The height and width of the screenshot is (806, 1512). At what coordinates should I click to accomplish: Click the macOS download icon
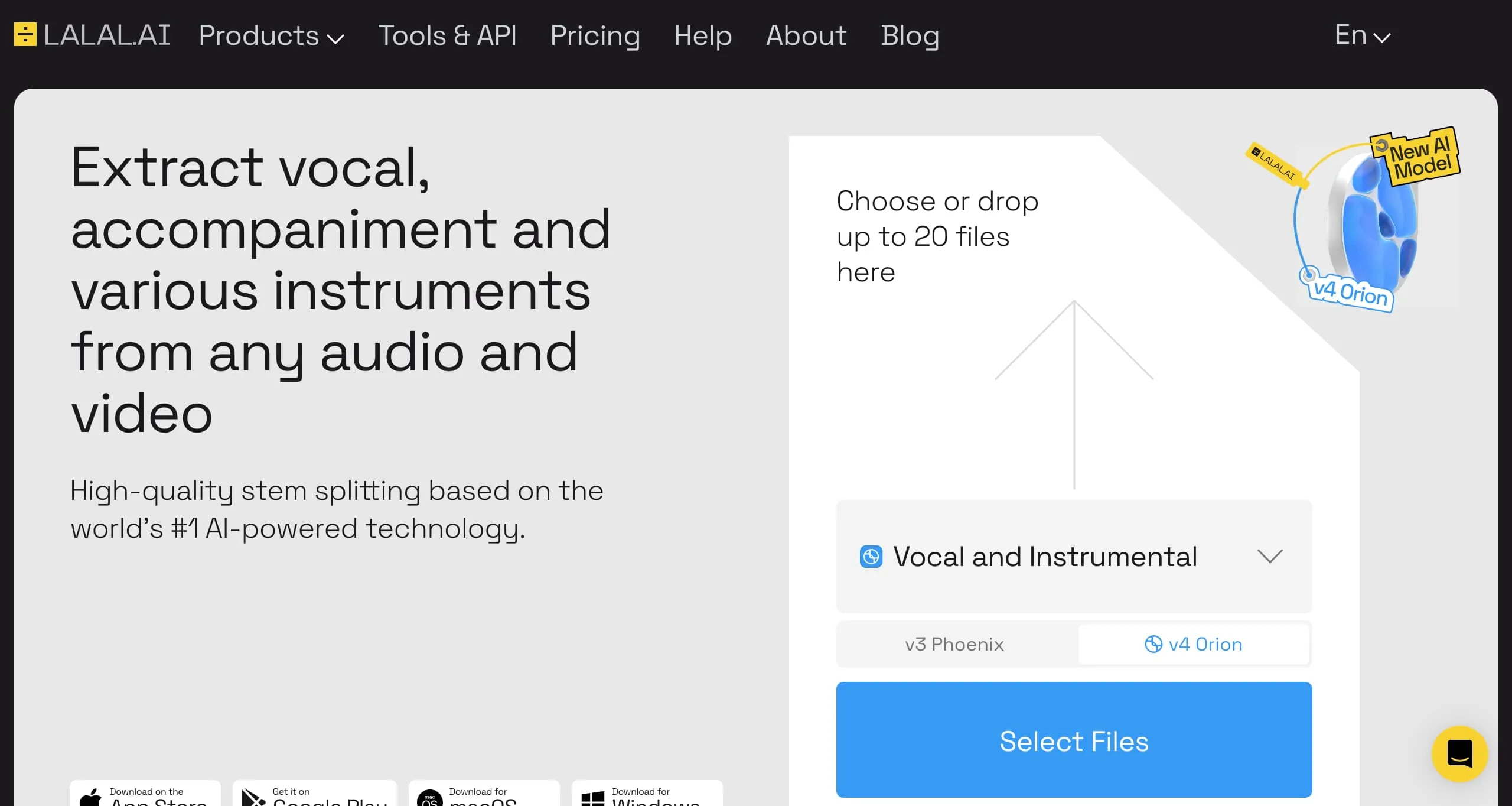pos(429,798)
